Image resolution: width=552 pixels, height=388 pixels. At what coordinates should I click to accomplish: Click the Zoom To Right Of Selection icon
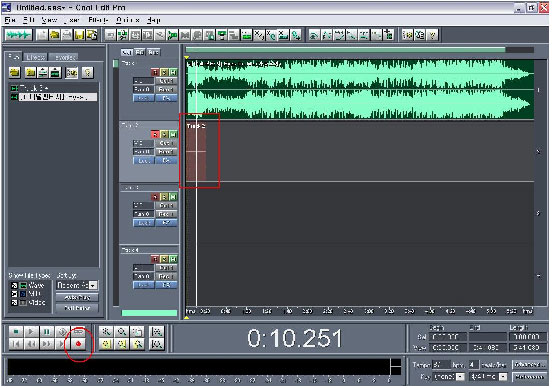(x=137, y=344)
